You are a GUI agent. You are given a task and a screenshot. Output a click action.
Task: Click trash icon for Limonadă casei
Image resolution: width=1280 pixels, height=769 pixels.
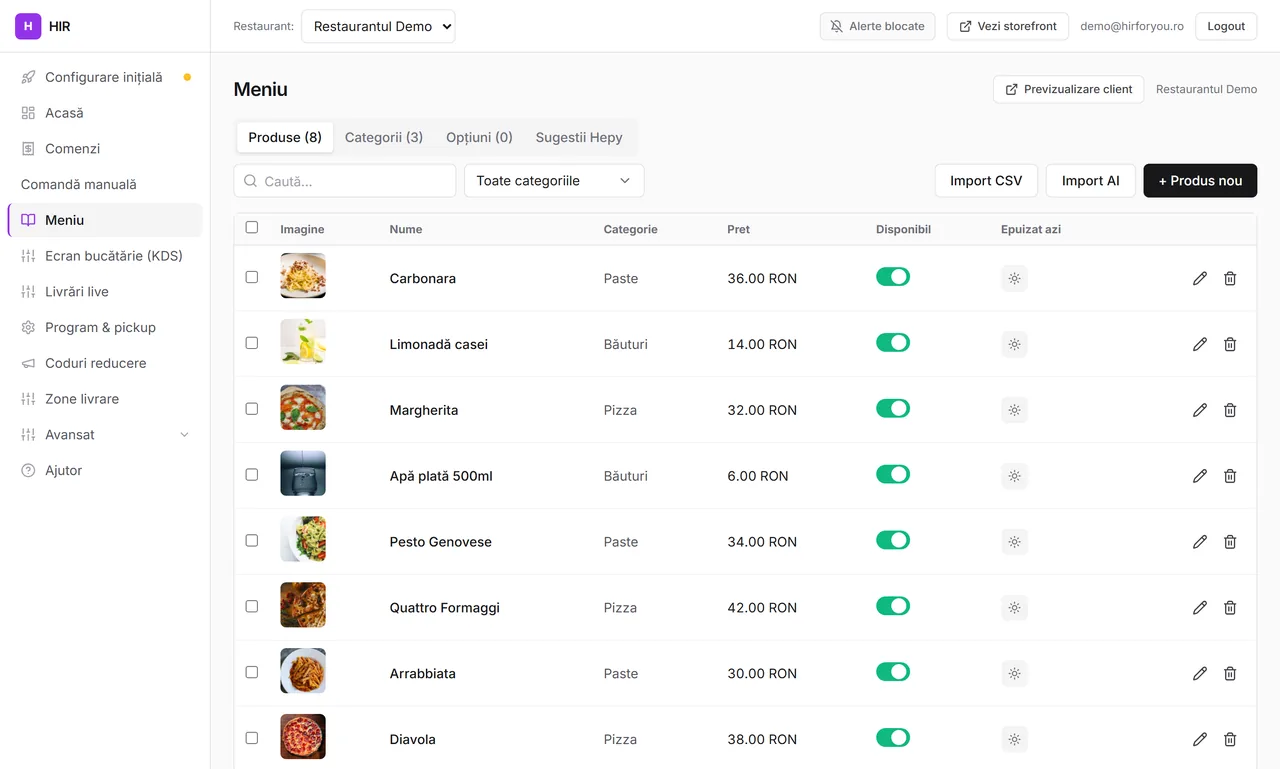pos(1230,344)
